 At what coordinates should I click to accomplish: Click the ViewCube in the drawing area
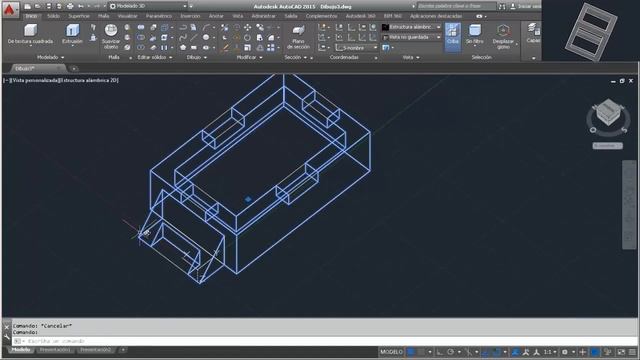(x=608, y=113)
